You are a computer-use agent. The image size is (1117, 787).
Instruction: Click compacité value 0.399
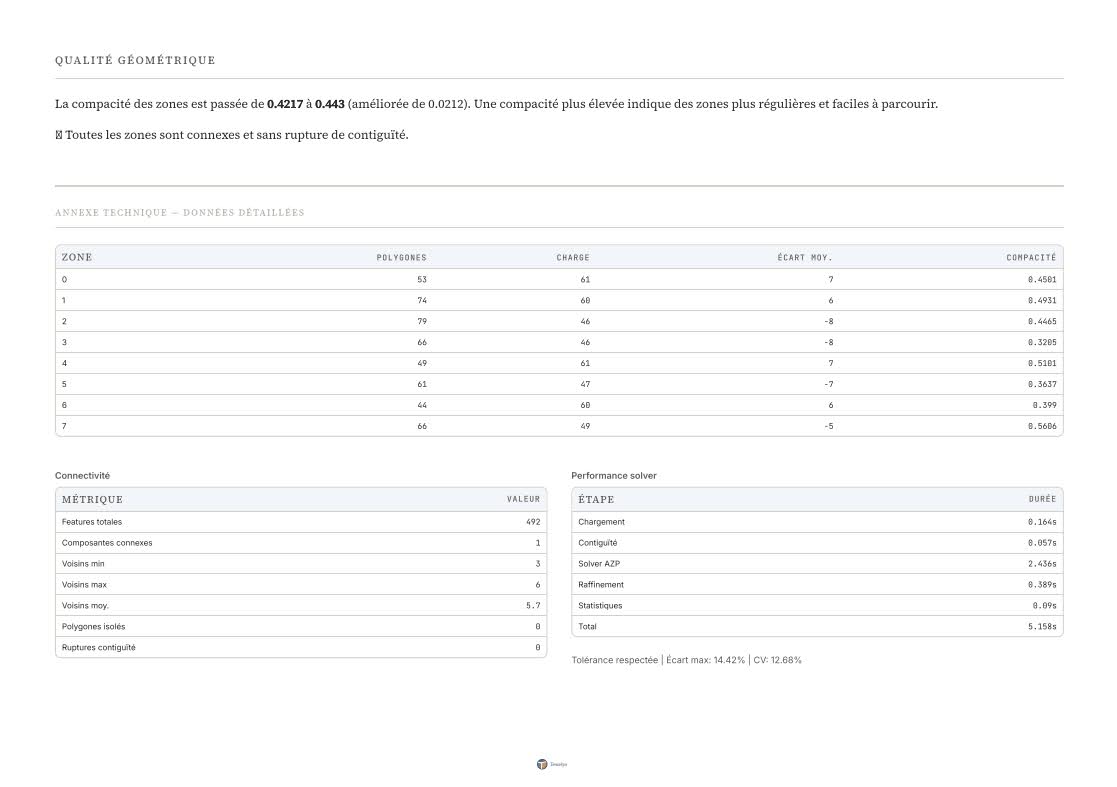coord(1044,405)
